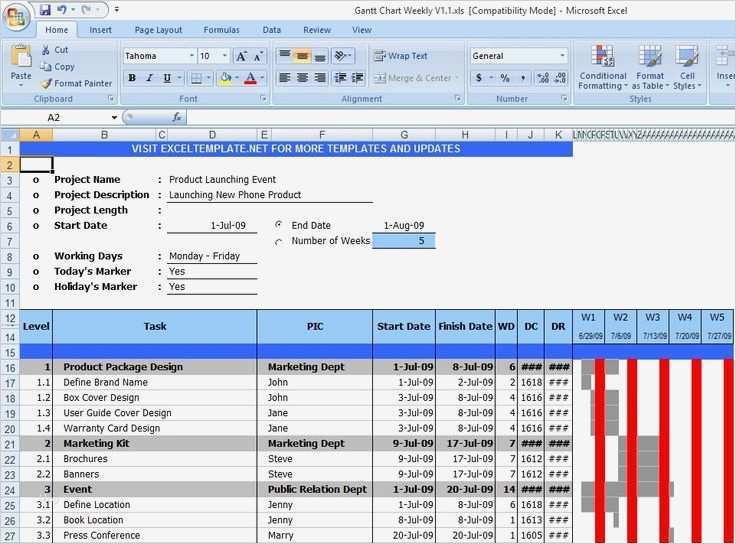Open Merge & Center dropdown arrow
The height and width of the screenshot is (544, 736).
[457, 78]
